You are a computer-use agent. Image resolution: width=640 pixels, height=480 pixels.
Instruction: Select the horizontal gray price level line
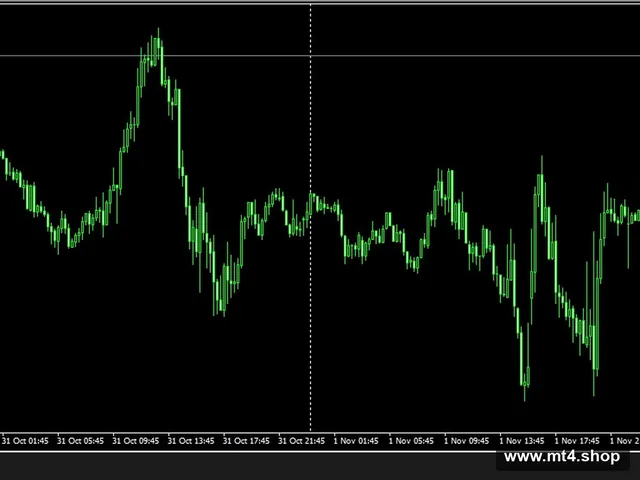pos(320,56)
